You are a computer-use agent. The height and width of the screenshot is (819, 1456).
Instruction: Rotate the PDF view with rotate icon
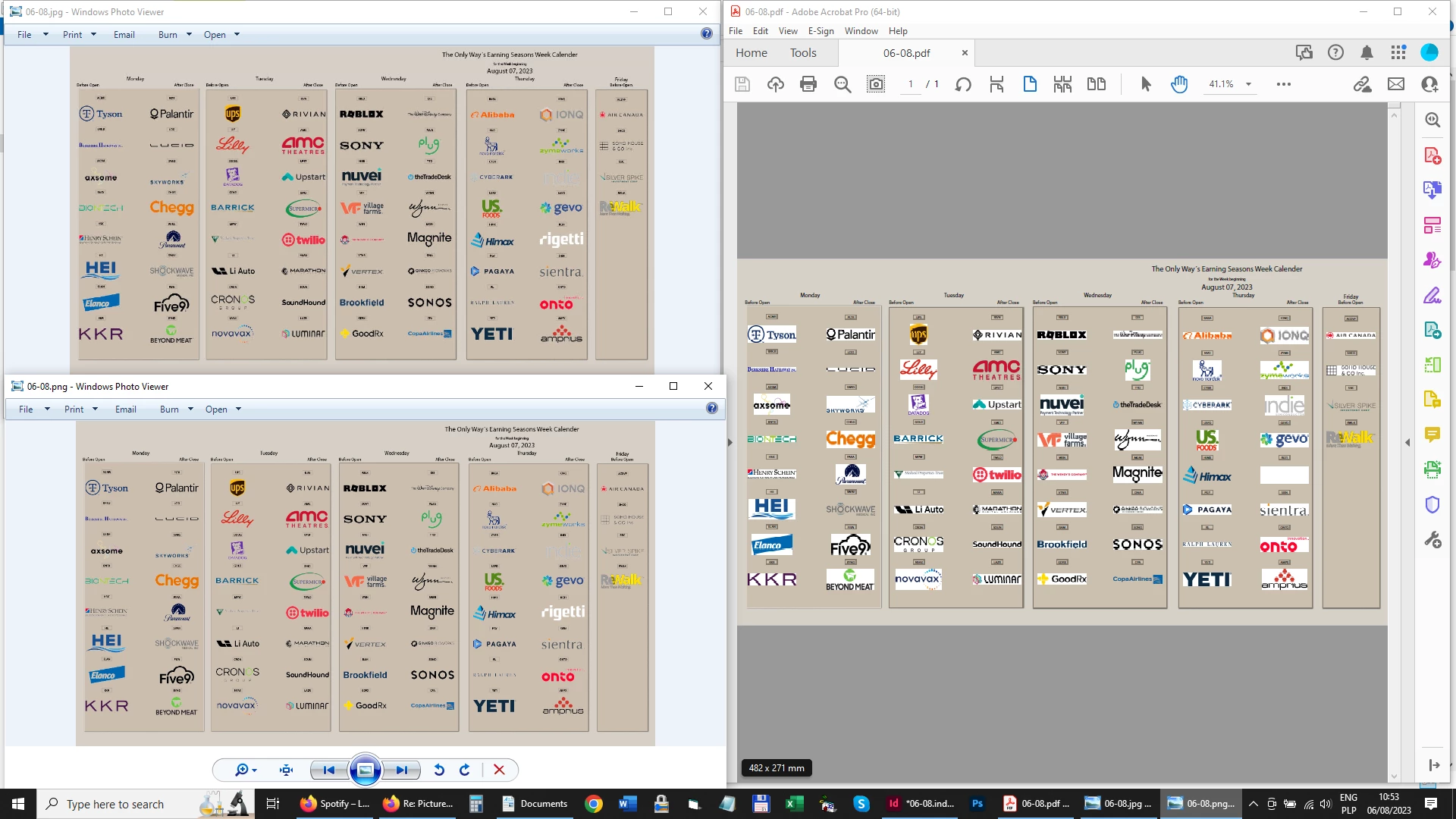[x=963, y=84]
